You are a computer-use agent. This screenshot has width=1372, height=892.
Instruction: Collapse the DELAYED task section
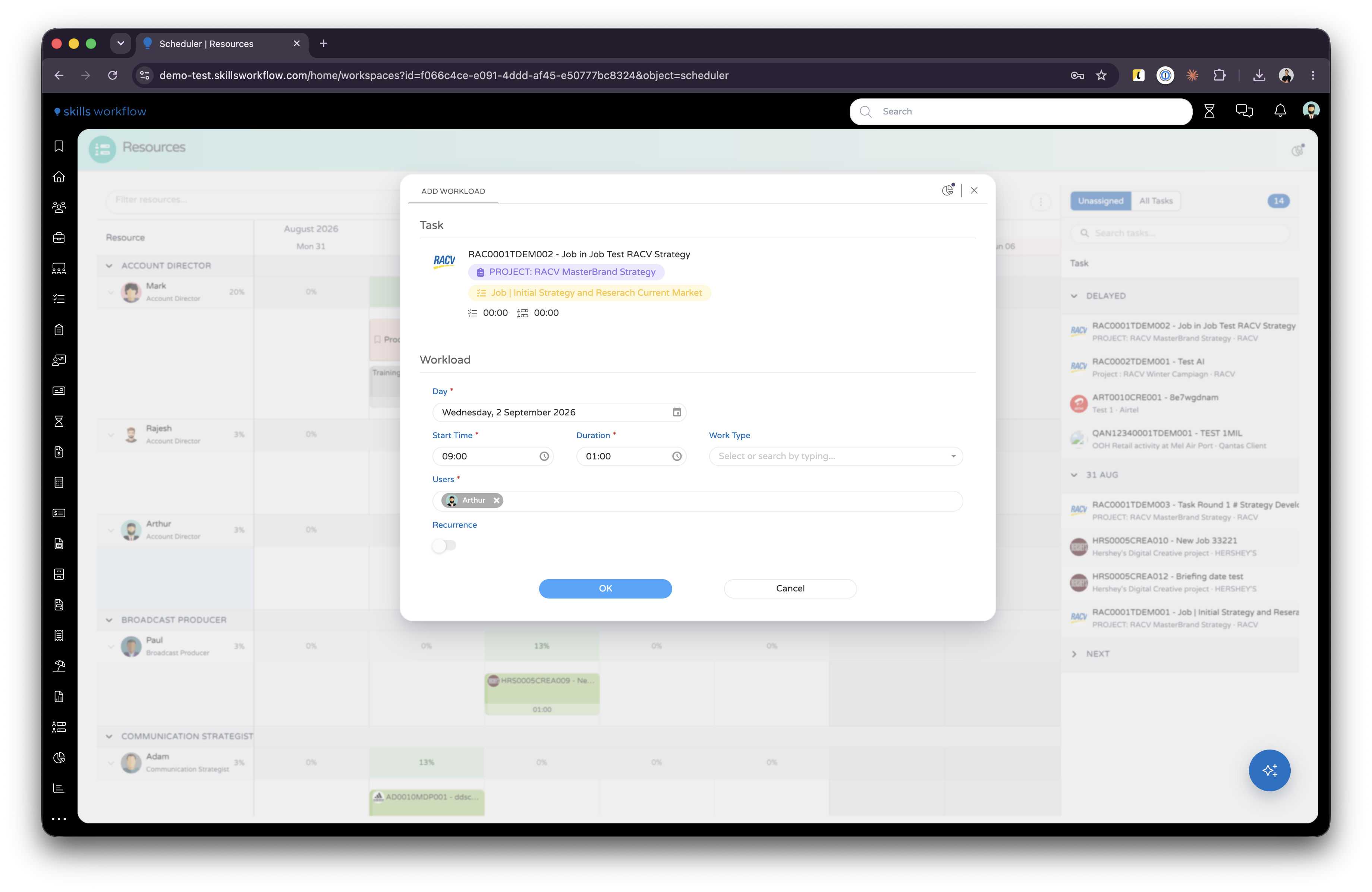(1073, 296)
